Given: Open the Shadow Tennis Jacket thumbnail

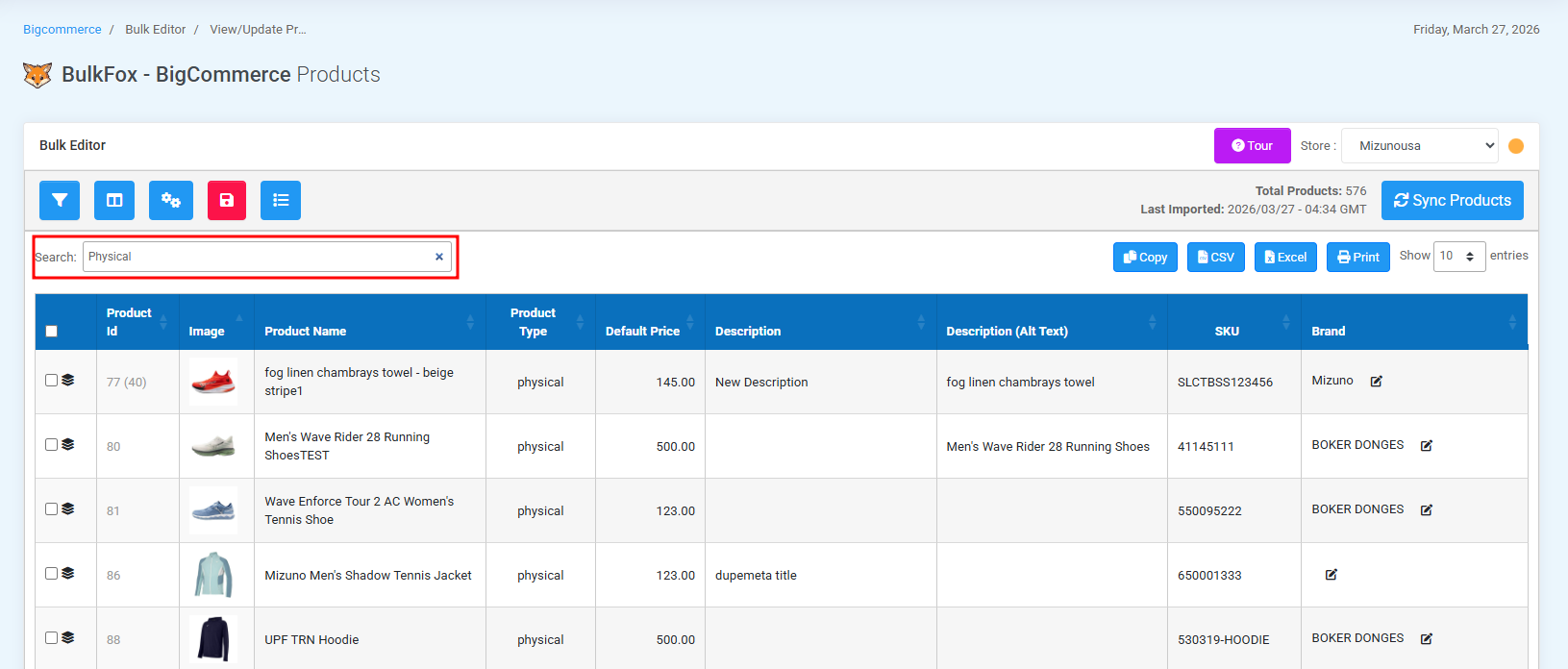Looking at the screenshot, I should (x=213, y=575).
